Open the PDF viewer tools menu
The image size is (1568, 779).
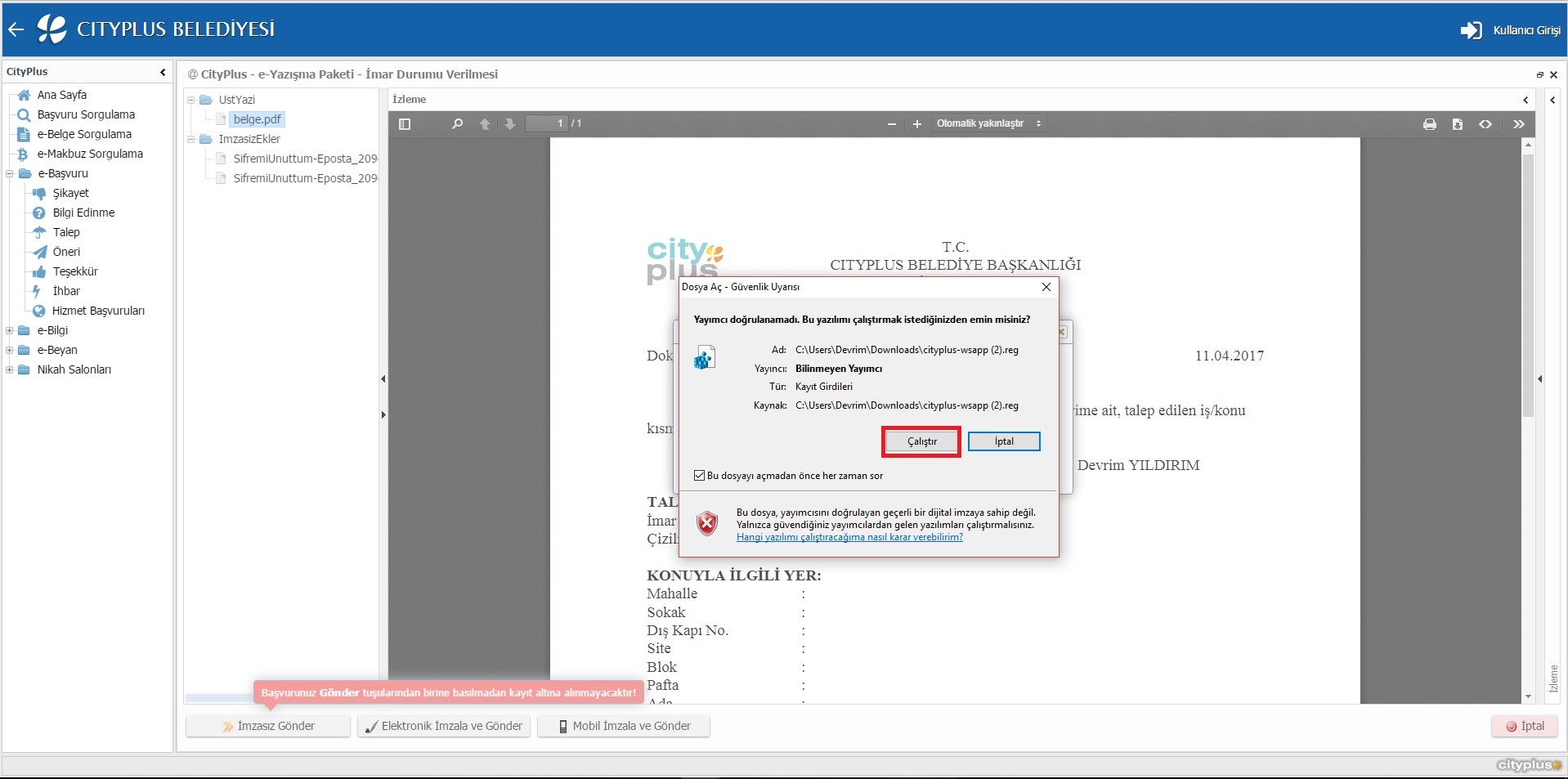1519,124
